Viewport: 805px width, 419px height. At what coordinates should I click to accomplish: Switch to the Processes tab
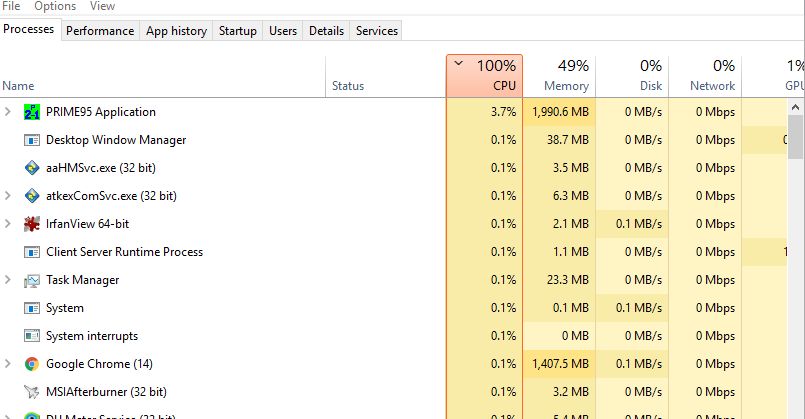coord(29,29)
